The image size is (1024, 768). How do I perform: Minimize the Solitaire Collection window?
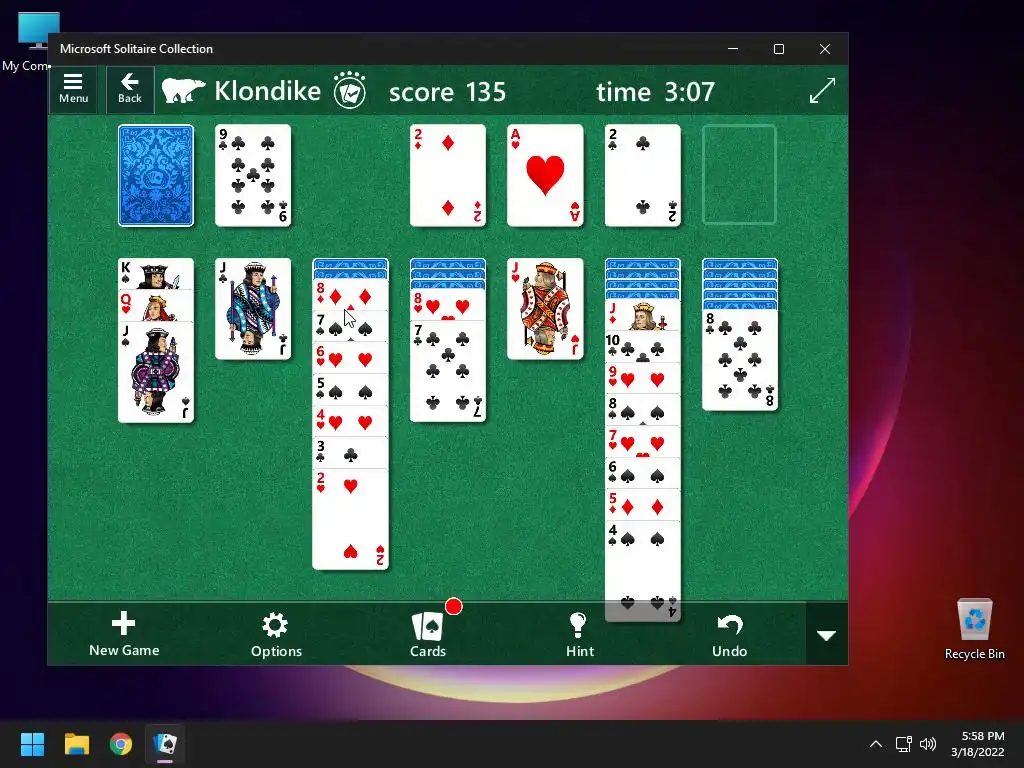[x=733, y=49]
